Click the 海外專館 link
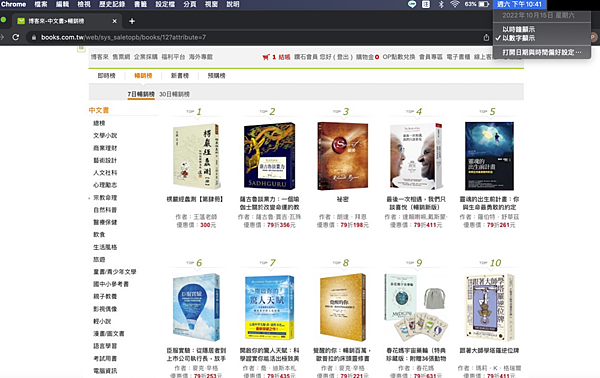600x378 pixels. (x=201, y=57)
